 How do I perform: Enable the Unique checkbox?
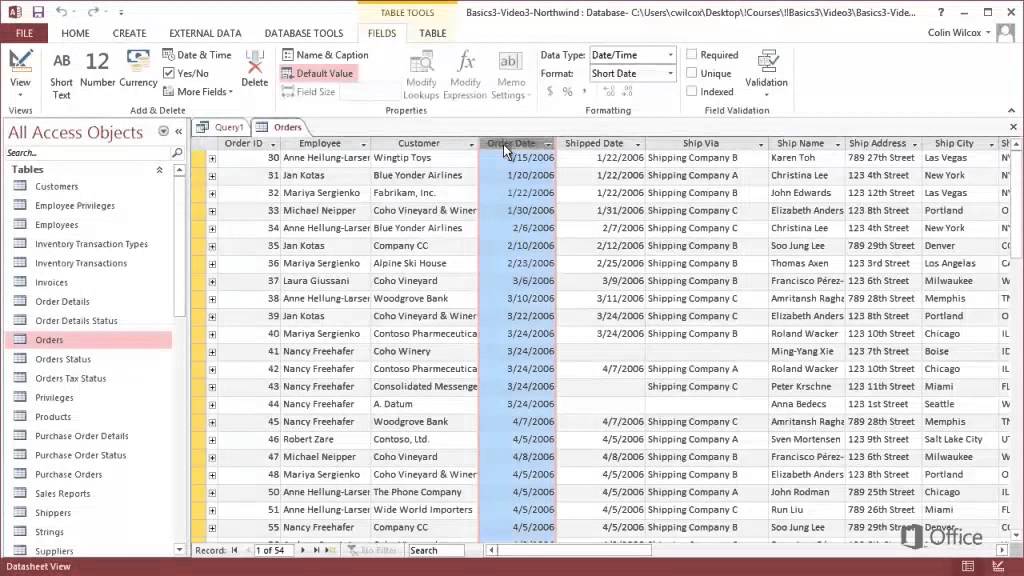coord(692,73)
